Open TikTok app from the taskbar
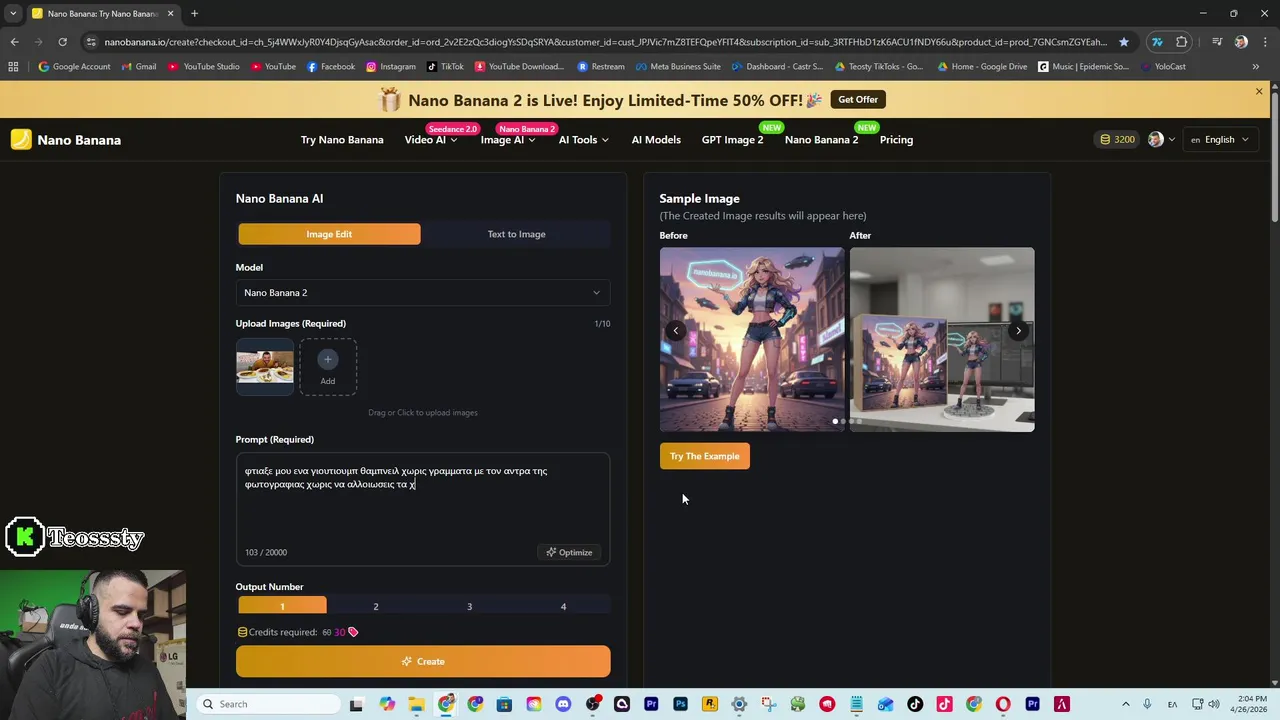 pos(915,704)
